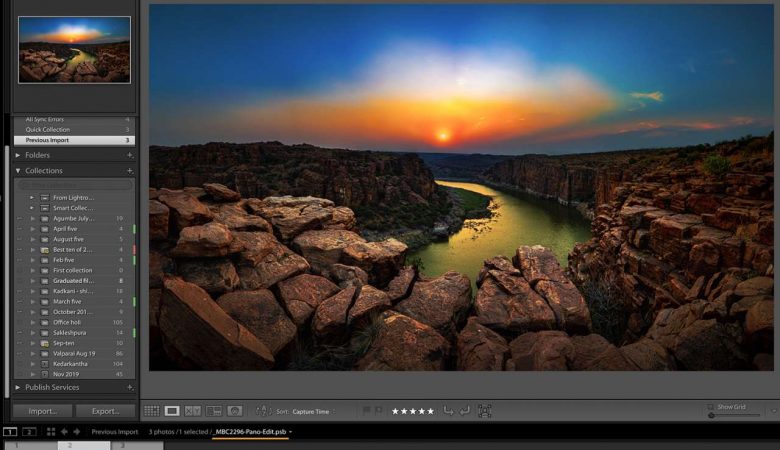Screen dimensions: 780x450
Task: Expand the Publish Services panel
Action: 18,387
